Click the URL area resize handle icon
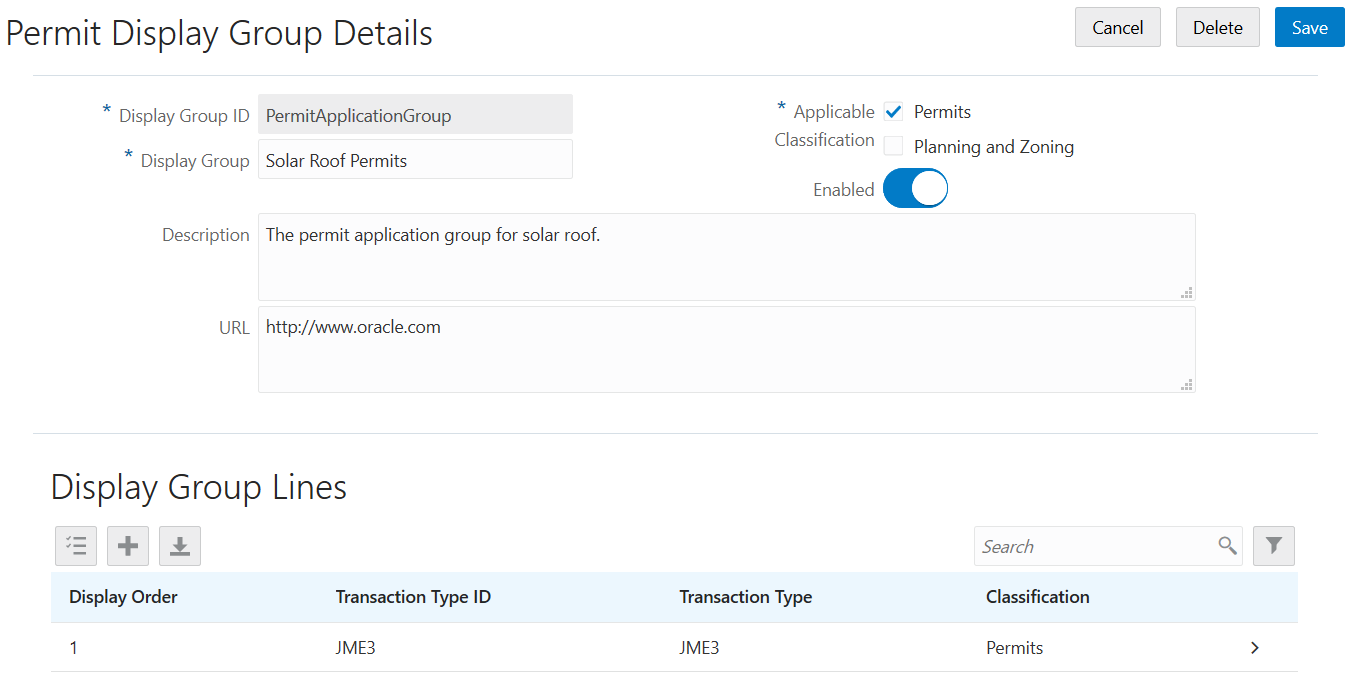The width and height of the screenshot is (1351, 683). click(1187, 384)
